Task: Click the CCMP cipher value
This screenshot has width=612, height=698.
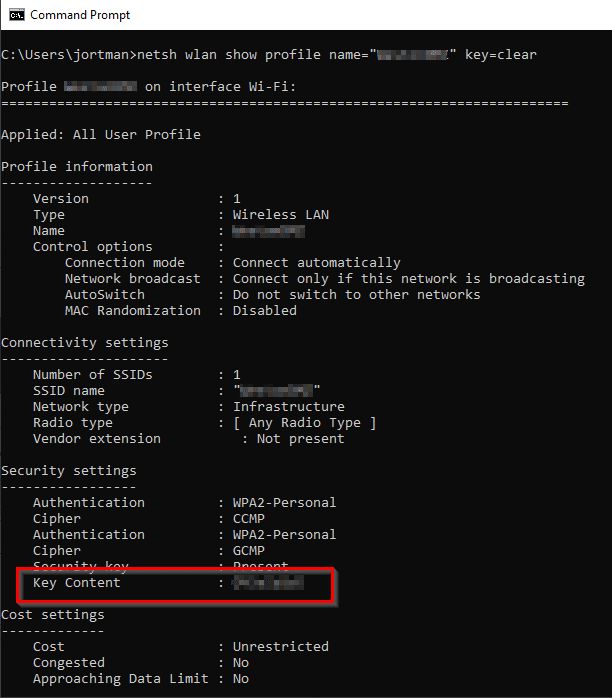Action: click(x=249, y=519)
